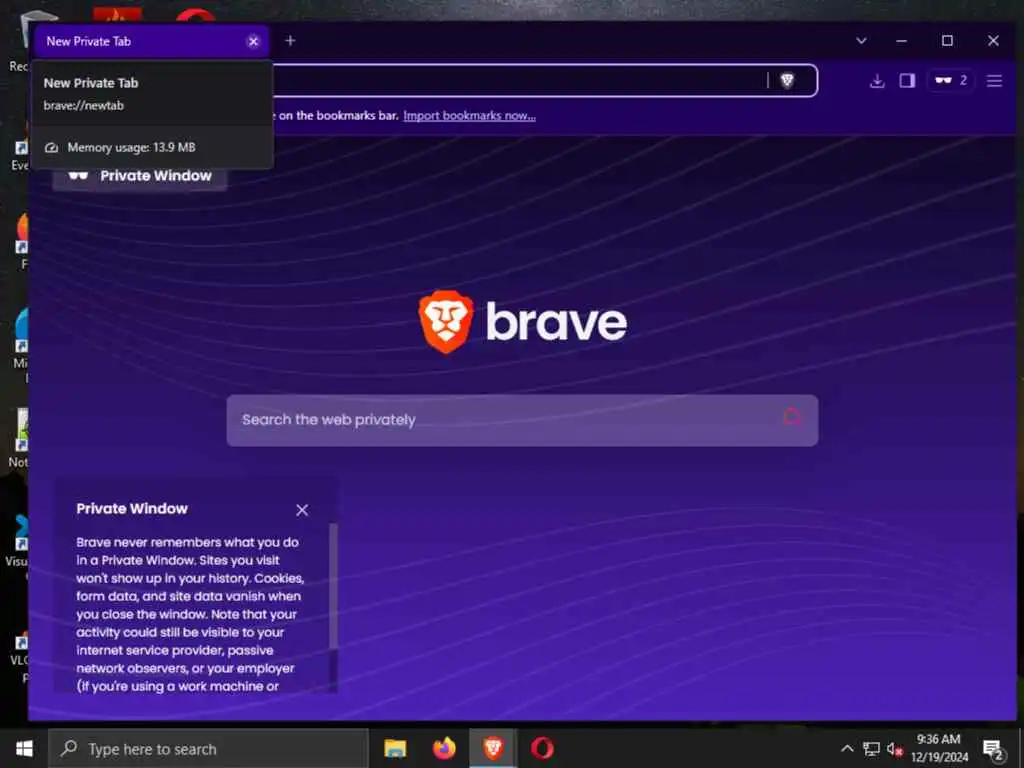Click the muted volume tray icon
The image size is (1024, 768).
[x=894, y=749]
